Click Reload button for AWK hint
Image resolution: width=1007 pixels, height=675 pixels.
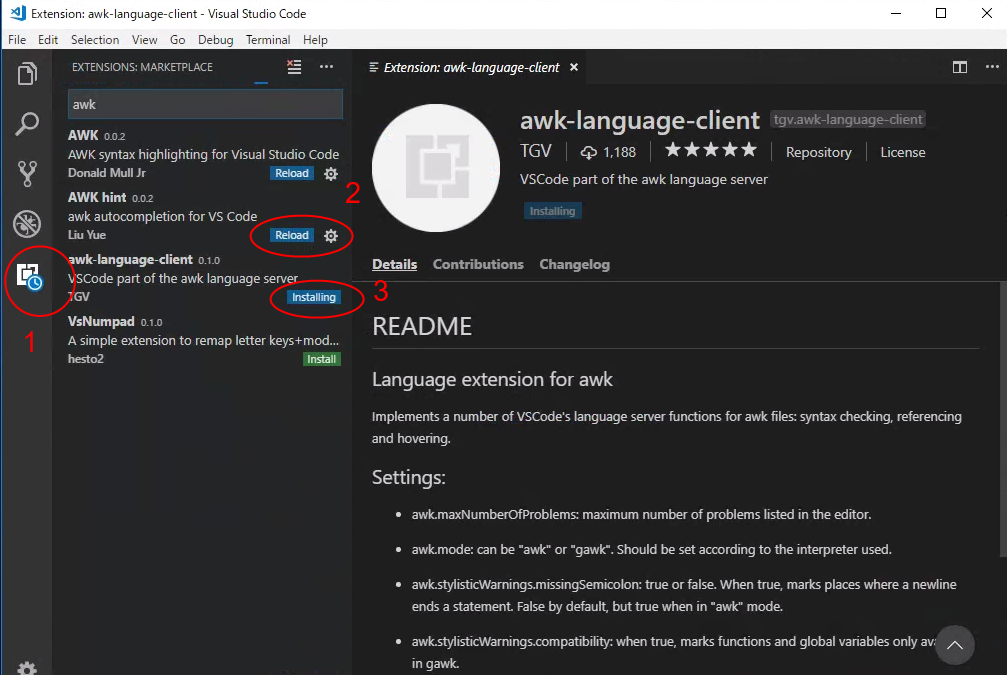(292, 236)
